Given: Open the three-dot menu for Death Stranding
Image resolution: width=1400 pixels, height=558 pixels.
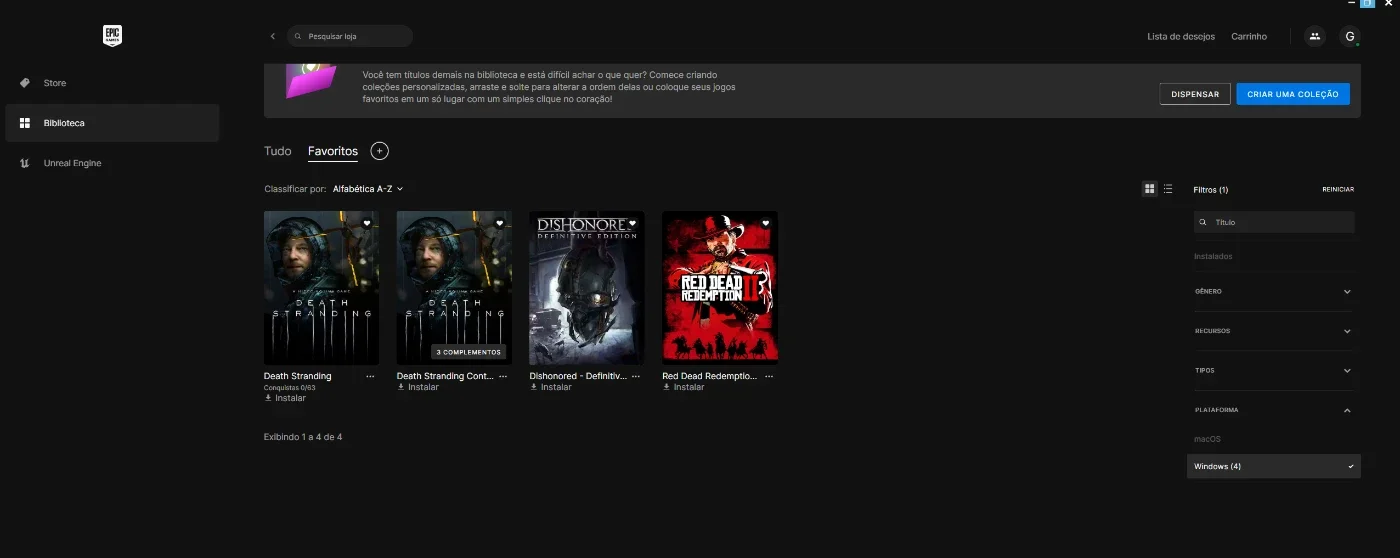Looking at the screenshot, I should pos(370,376).
